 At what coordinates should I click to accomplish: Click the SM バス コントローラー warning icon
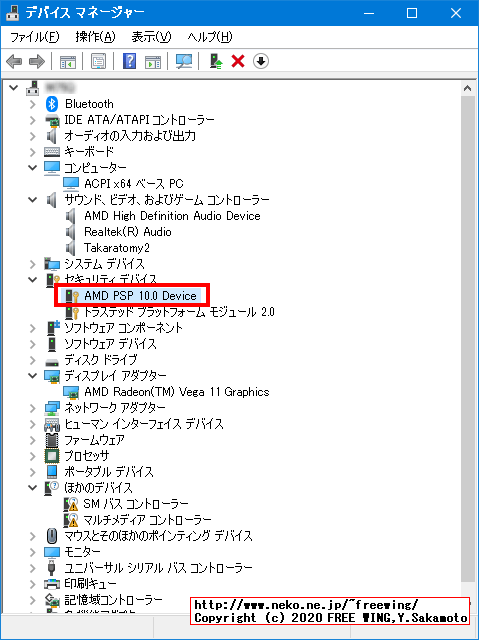pyautogui.click(x=71, y=504)
